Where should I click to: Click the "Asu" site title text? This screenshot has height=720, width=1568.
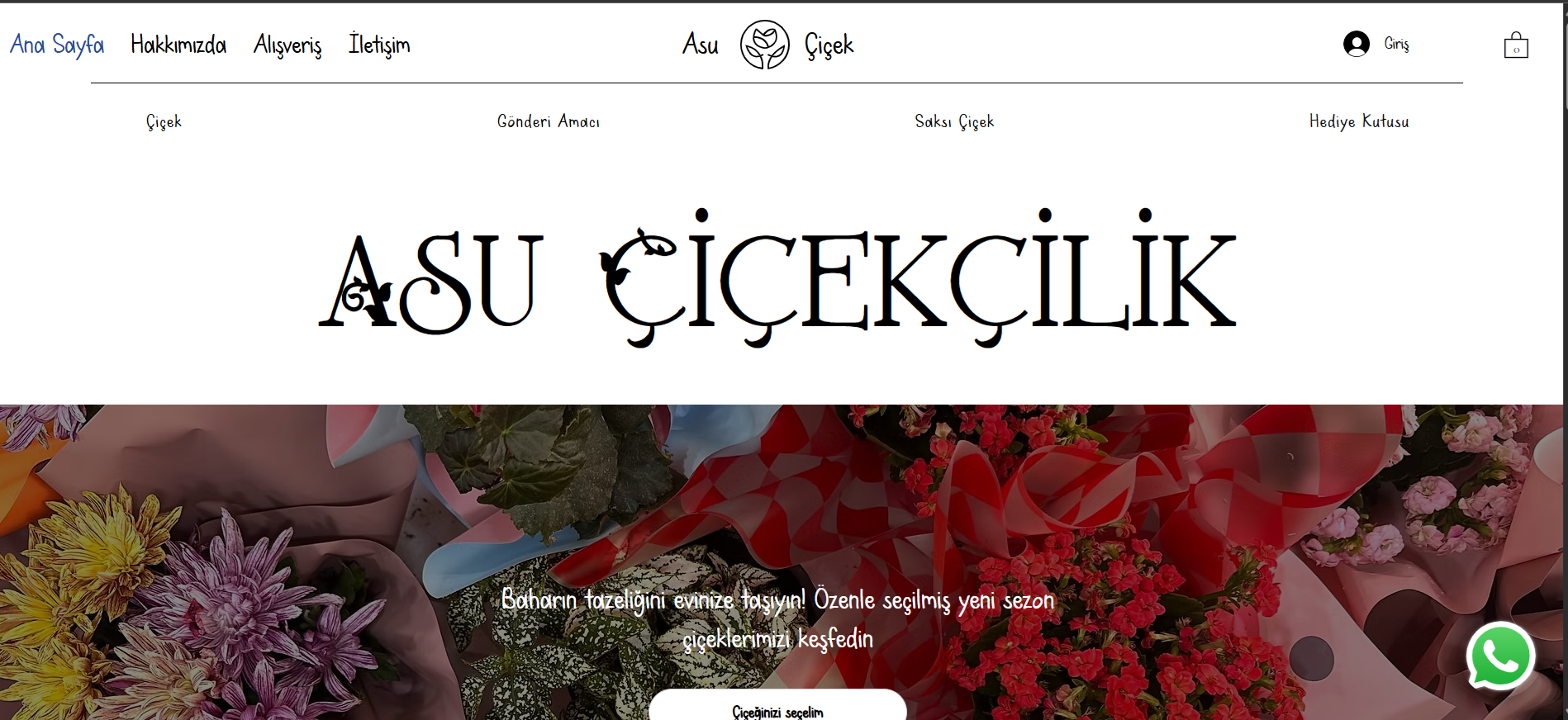701,45
